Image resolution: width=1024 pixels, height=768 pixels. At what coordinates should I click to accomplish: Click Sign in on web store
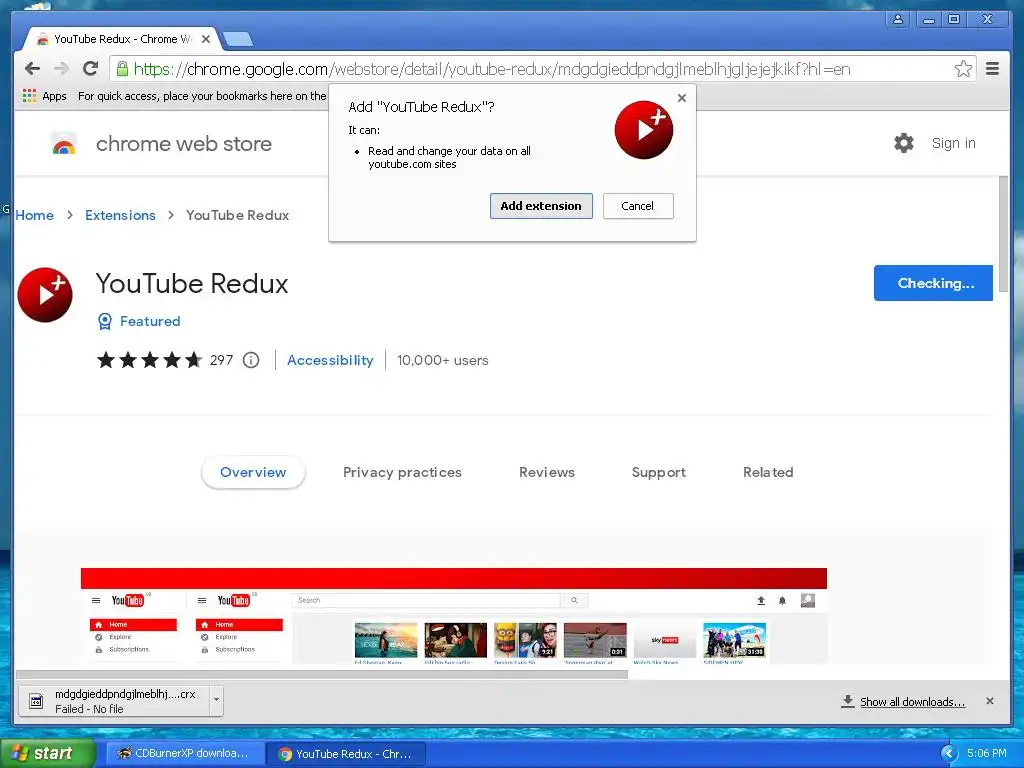(953, 143)
